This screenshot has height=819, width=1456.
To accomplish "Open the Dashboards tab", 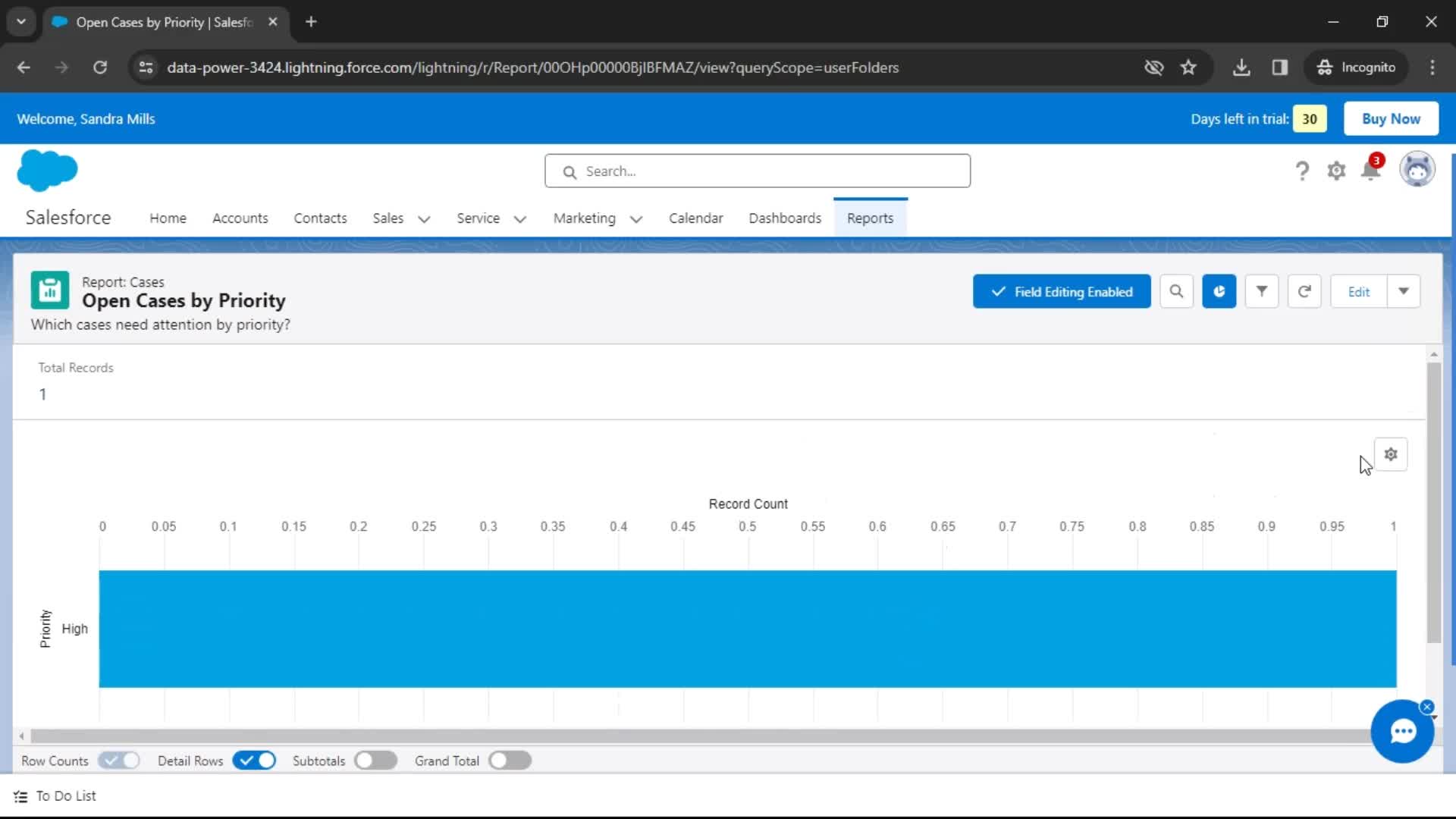I will point(785,218).
